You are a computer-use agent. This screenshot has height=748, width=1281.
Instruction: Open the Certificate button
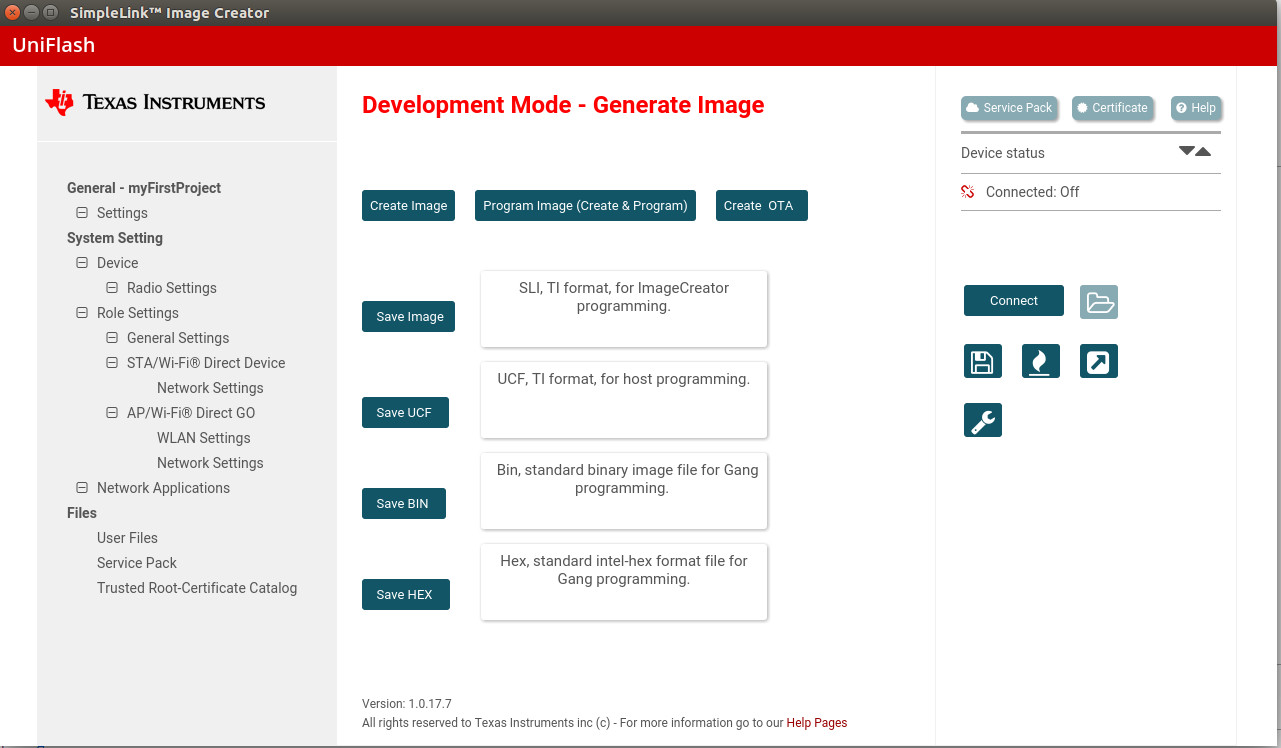(x=1112, y=108)
